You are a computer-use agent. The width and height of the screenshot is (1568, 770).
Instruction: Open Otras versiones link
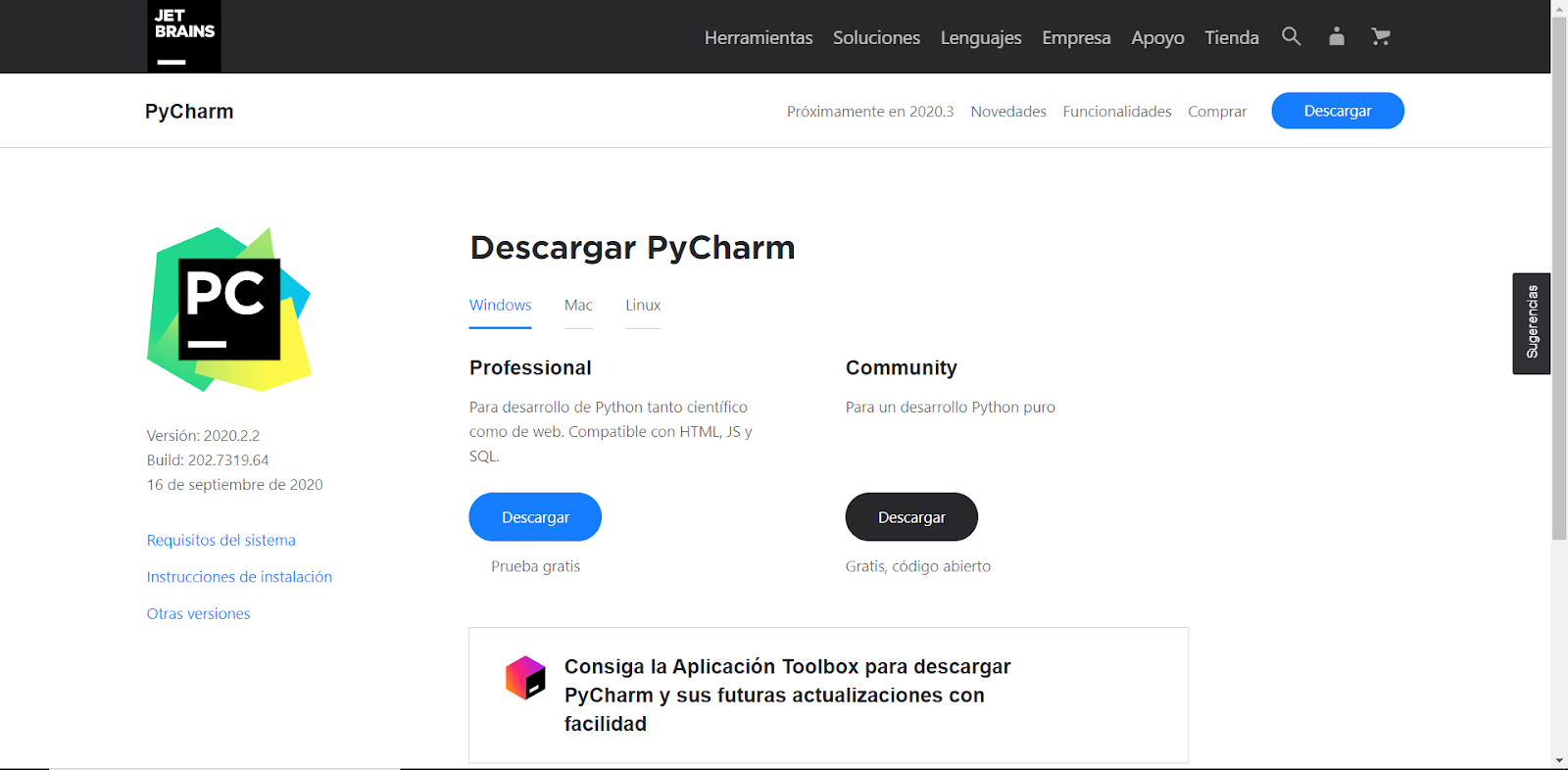coord(199,613)
